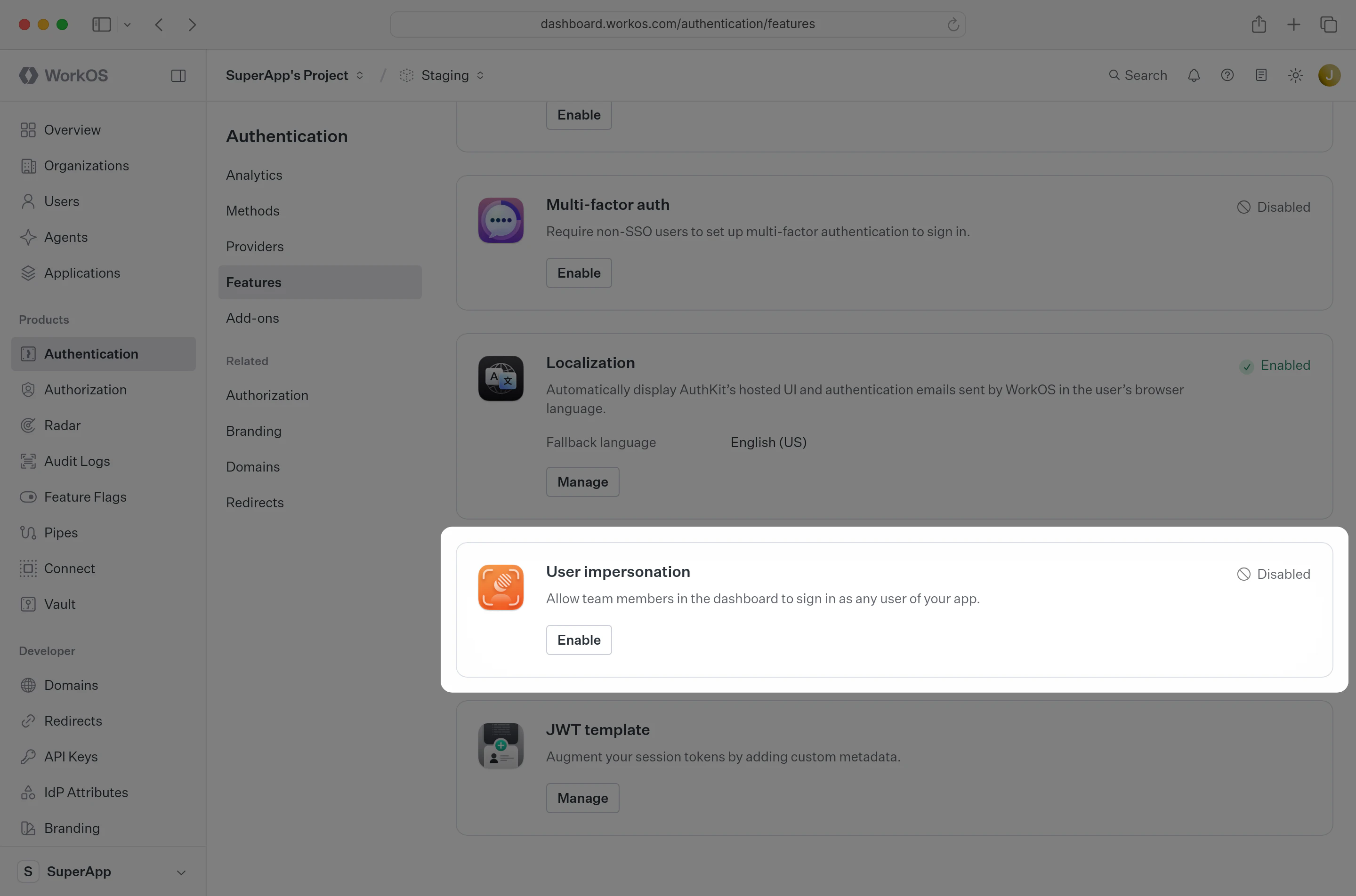Click the Safari share icon
Screen dimensions: 1356x896
click(x=1259, y=24)
